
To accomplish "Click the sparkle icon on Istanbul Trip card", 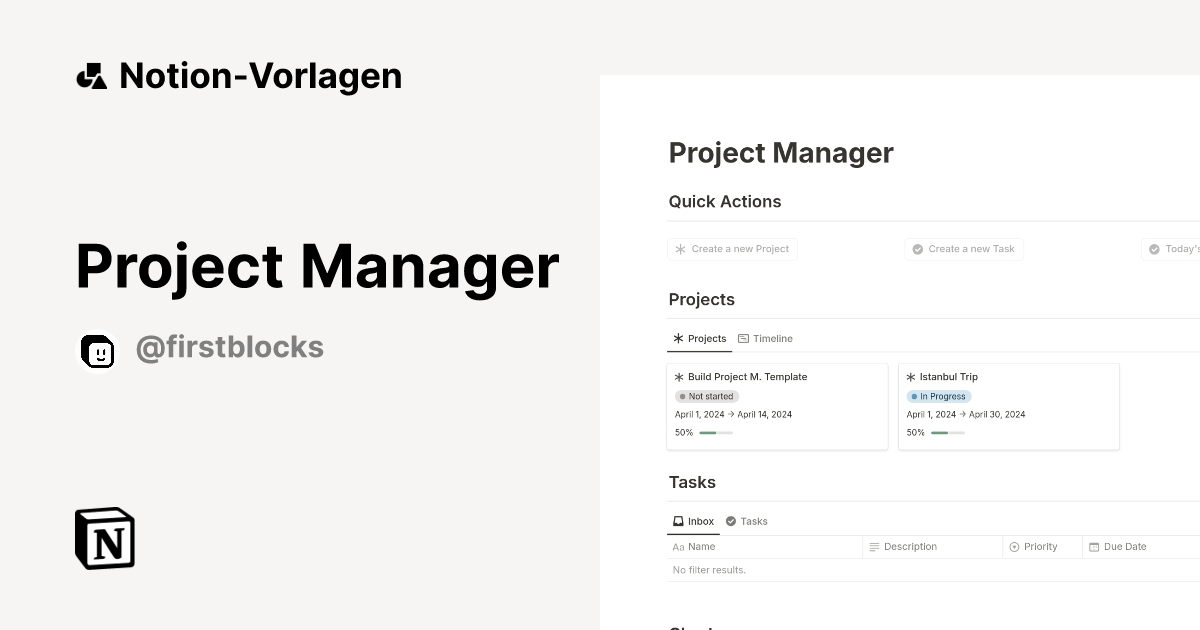I will (911, 377).
